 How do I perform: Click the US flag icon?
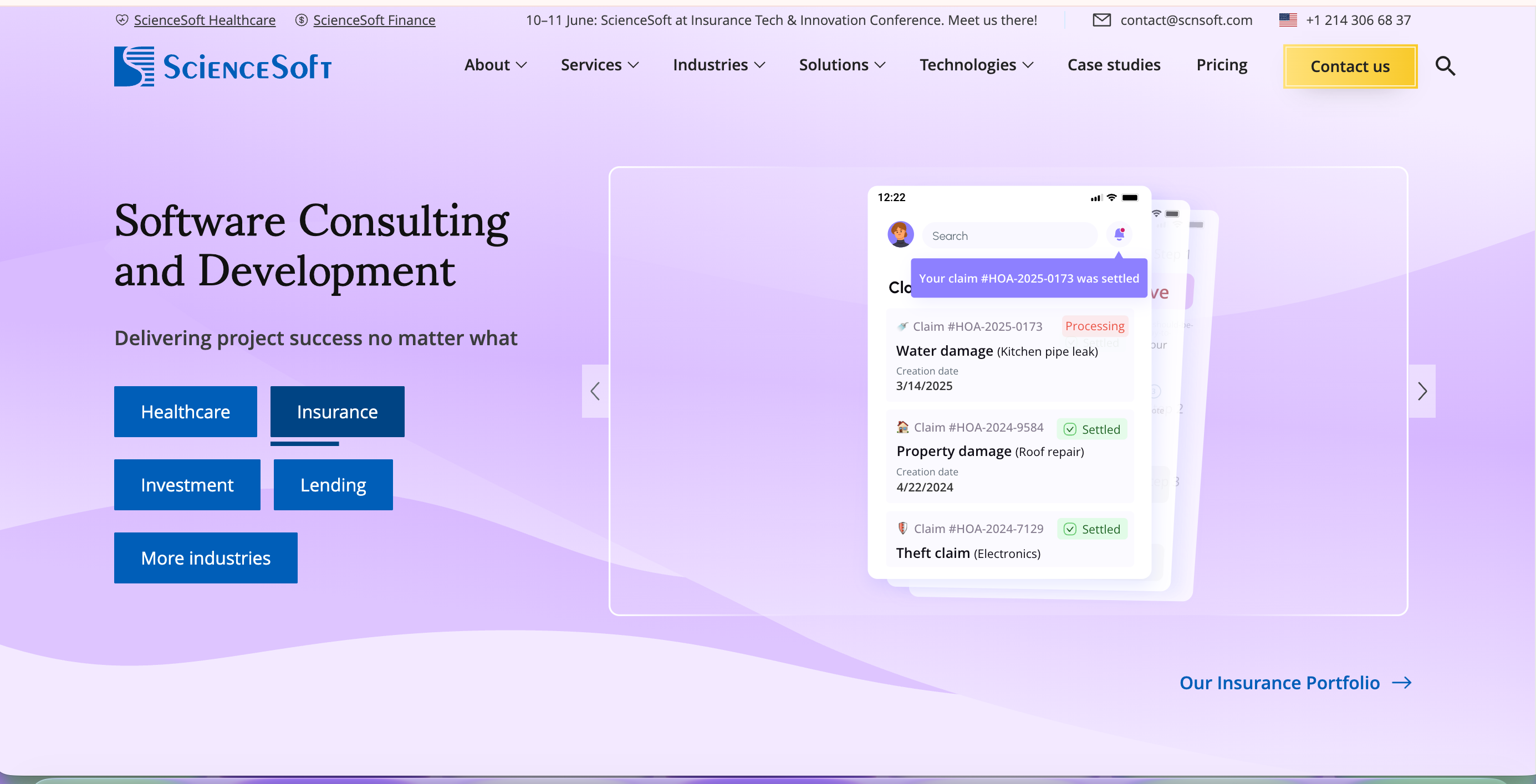pos(1287,21)
